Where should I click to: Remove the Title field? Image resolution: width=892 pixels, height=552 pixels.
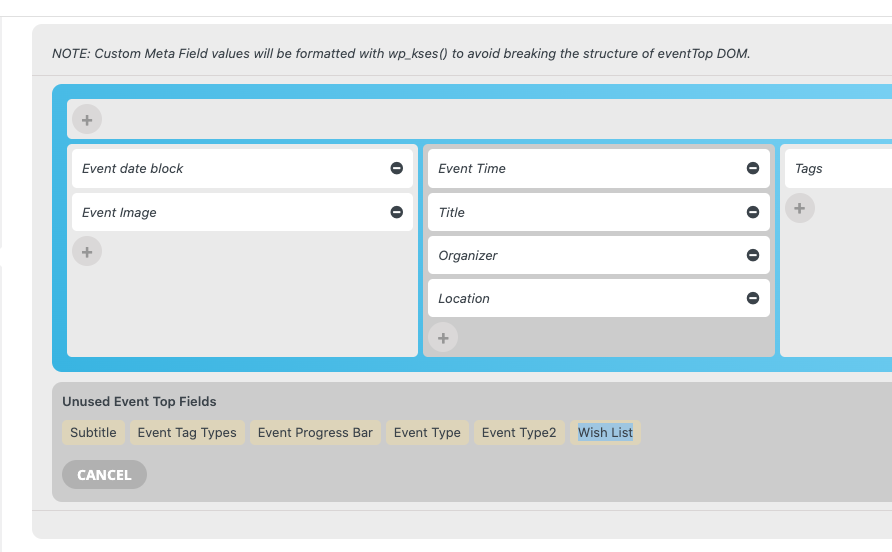753,212
